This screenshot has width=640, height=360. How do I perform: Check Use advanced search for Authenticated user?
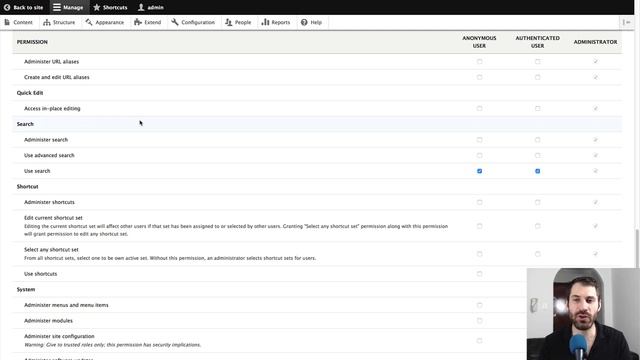[538, 156]
